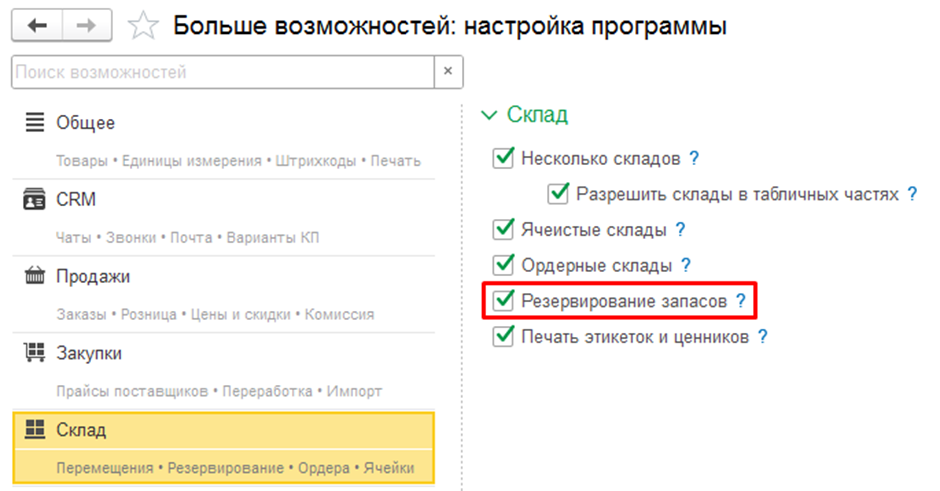Uncheck Разрешить склады в табличных частях
The height and width of the screenshot is (491, 940).
pyautogui.click(x=558, y=194)
